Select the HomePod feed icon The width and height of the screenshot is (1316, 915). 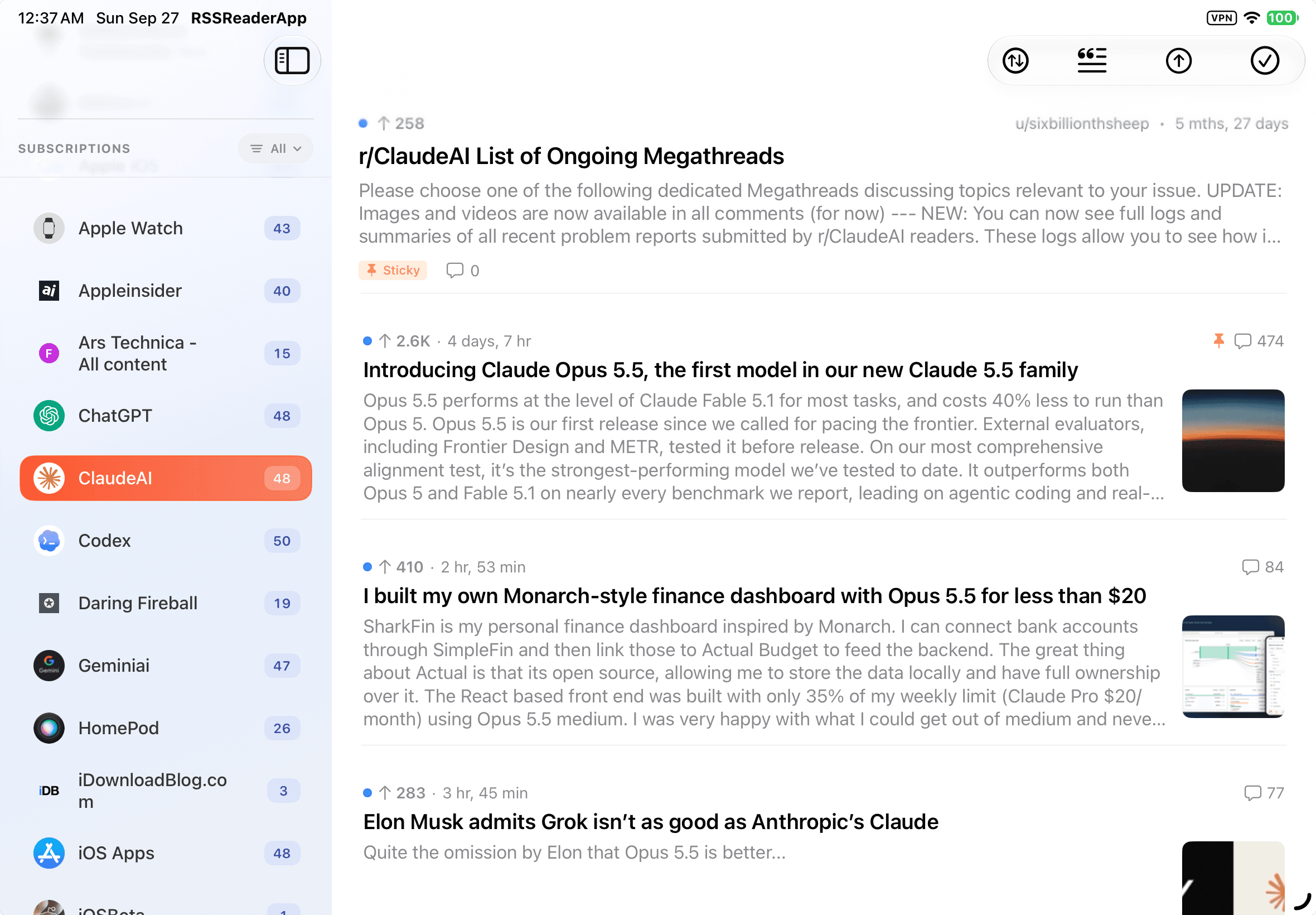click(x=49, y=728)
